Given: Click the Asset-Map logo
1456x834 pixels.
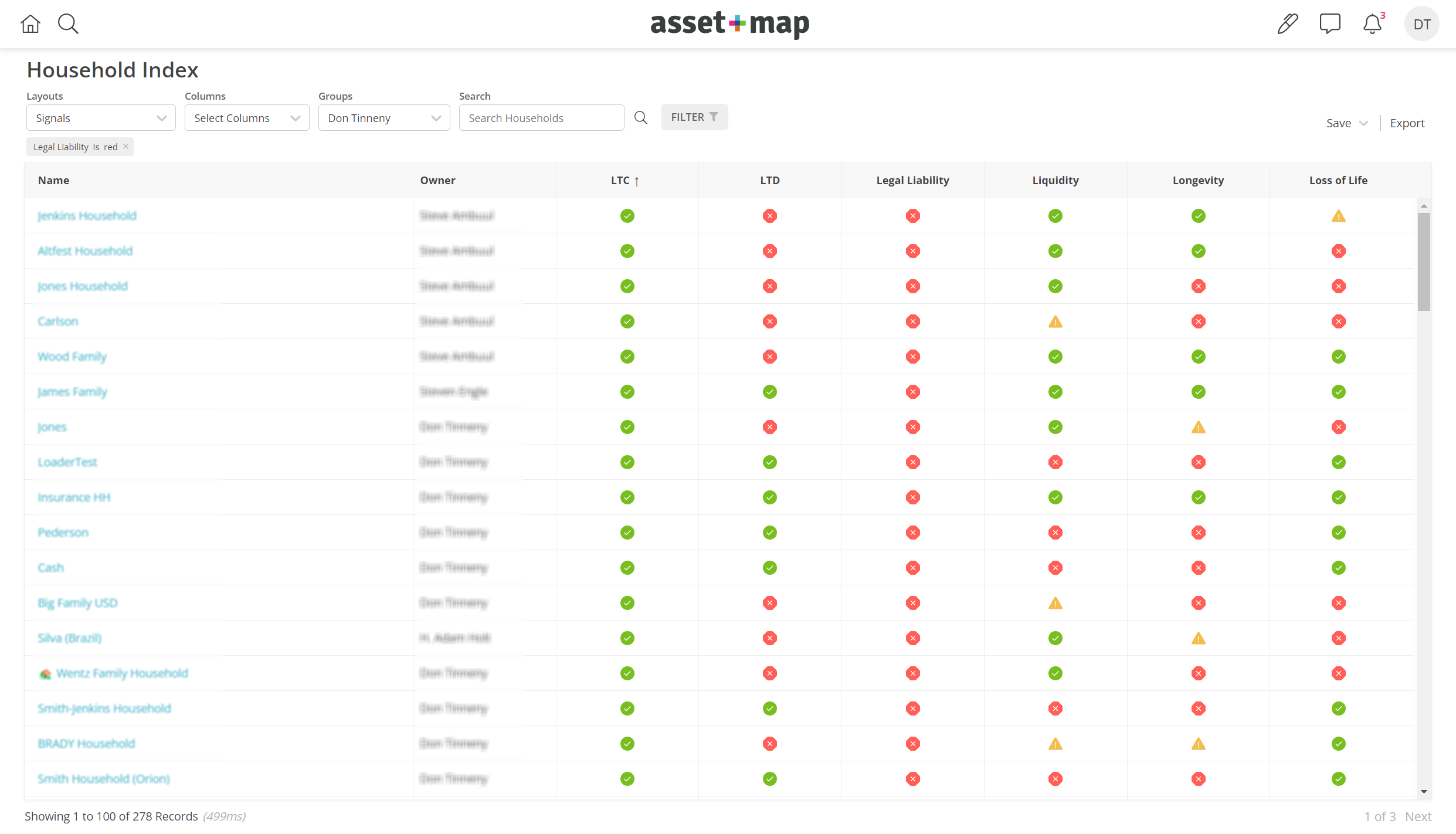Looking at the screenshot, I should 729,25.
